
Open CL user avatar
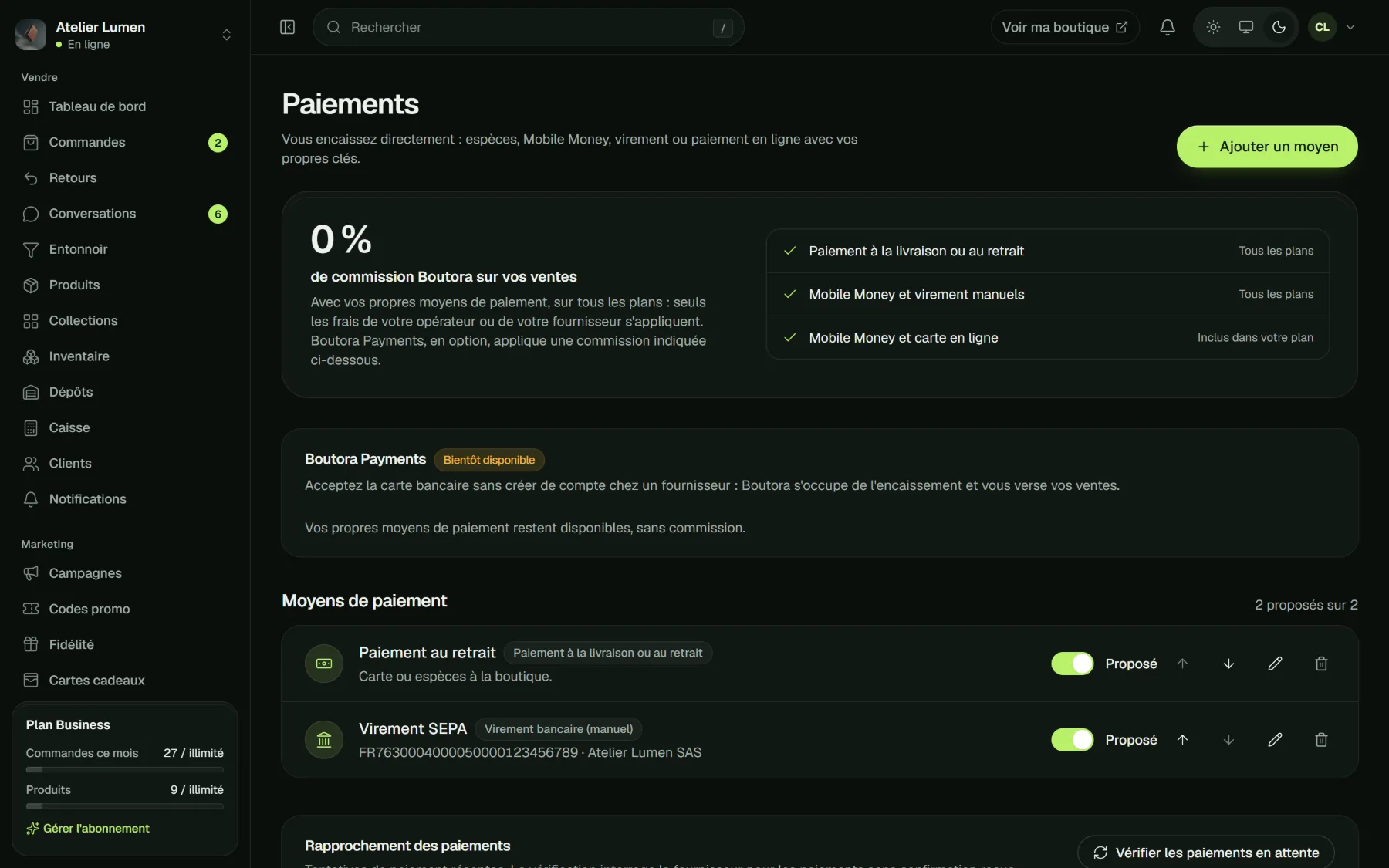pyautogui.click(x=1322, y=27)
